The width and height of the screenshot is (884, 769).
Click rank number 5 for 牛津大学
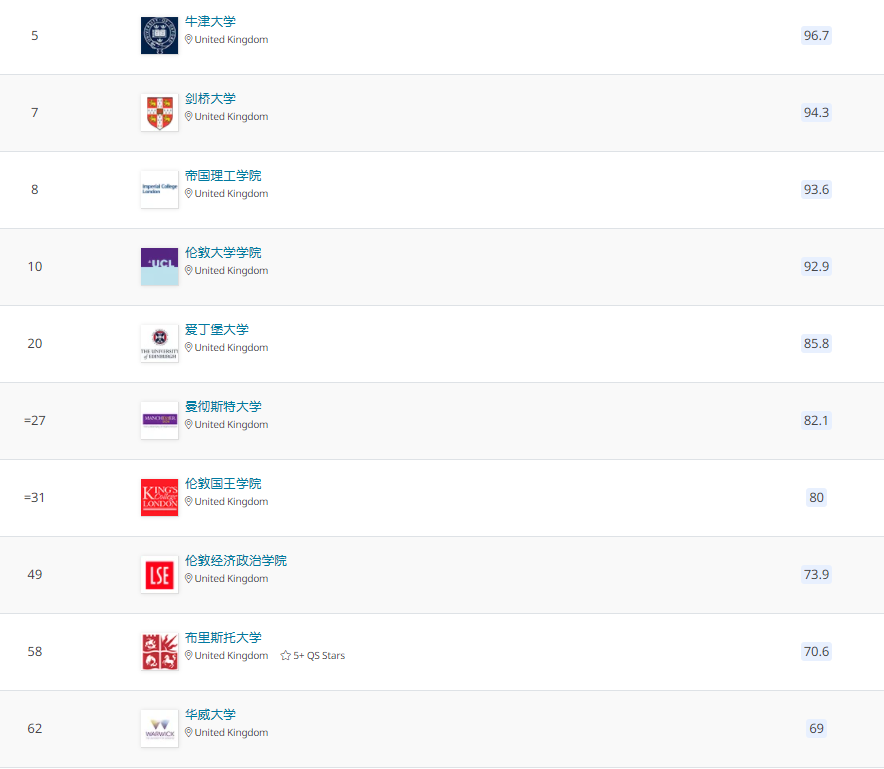35,36
